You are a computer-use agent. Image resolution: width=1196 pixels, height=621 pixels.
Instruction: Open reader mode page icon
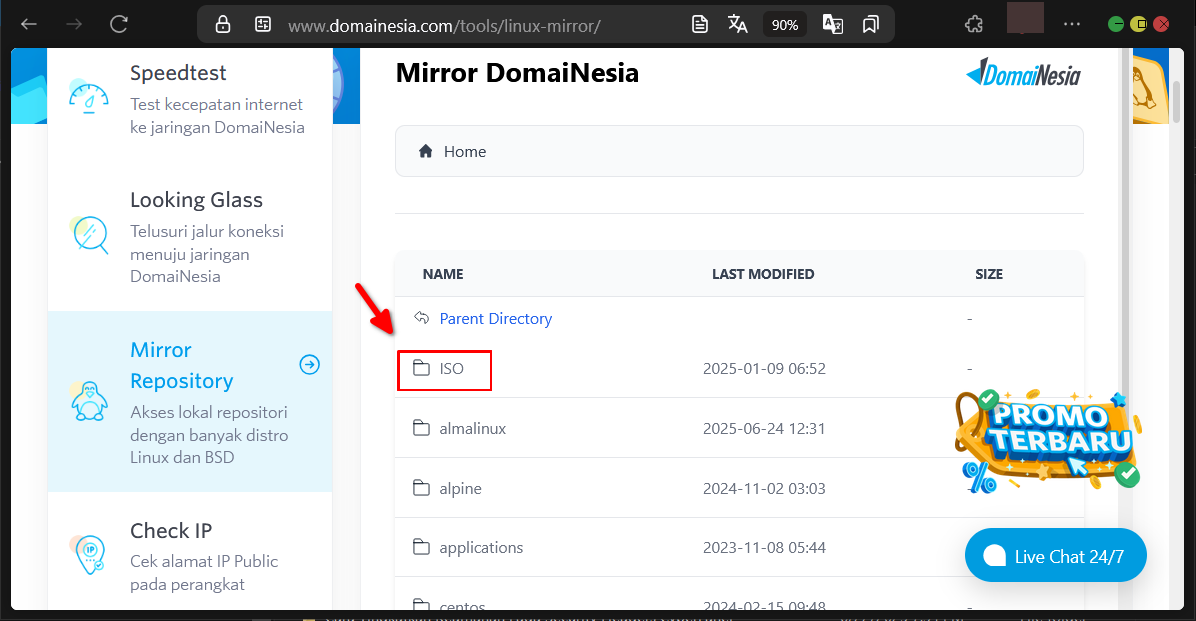[x=699, y=24]
